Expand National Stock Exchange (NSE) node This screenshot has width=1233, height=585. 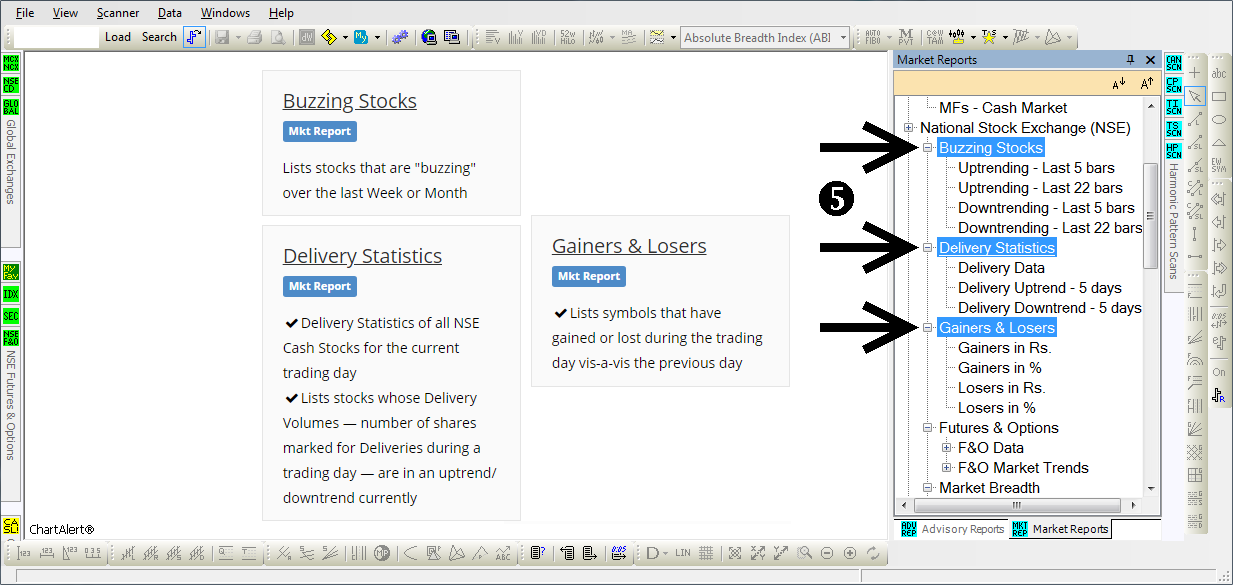pos(908,128)
